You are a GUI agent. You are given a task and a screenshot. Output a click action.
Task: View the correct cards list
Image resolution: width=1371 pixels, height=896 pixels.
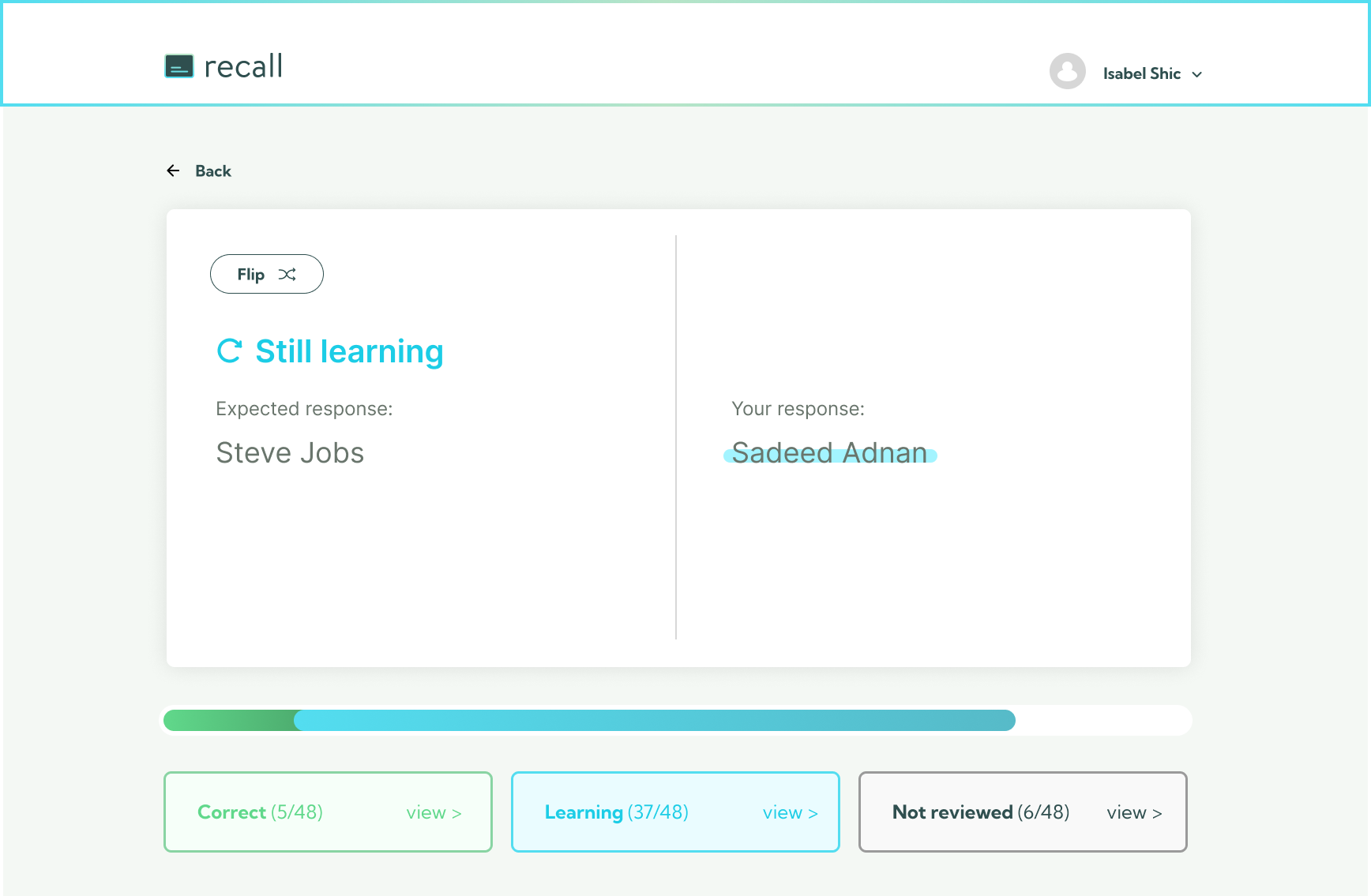(434, 812)
